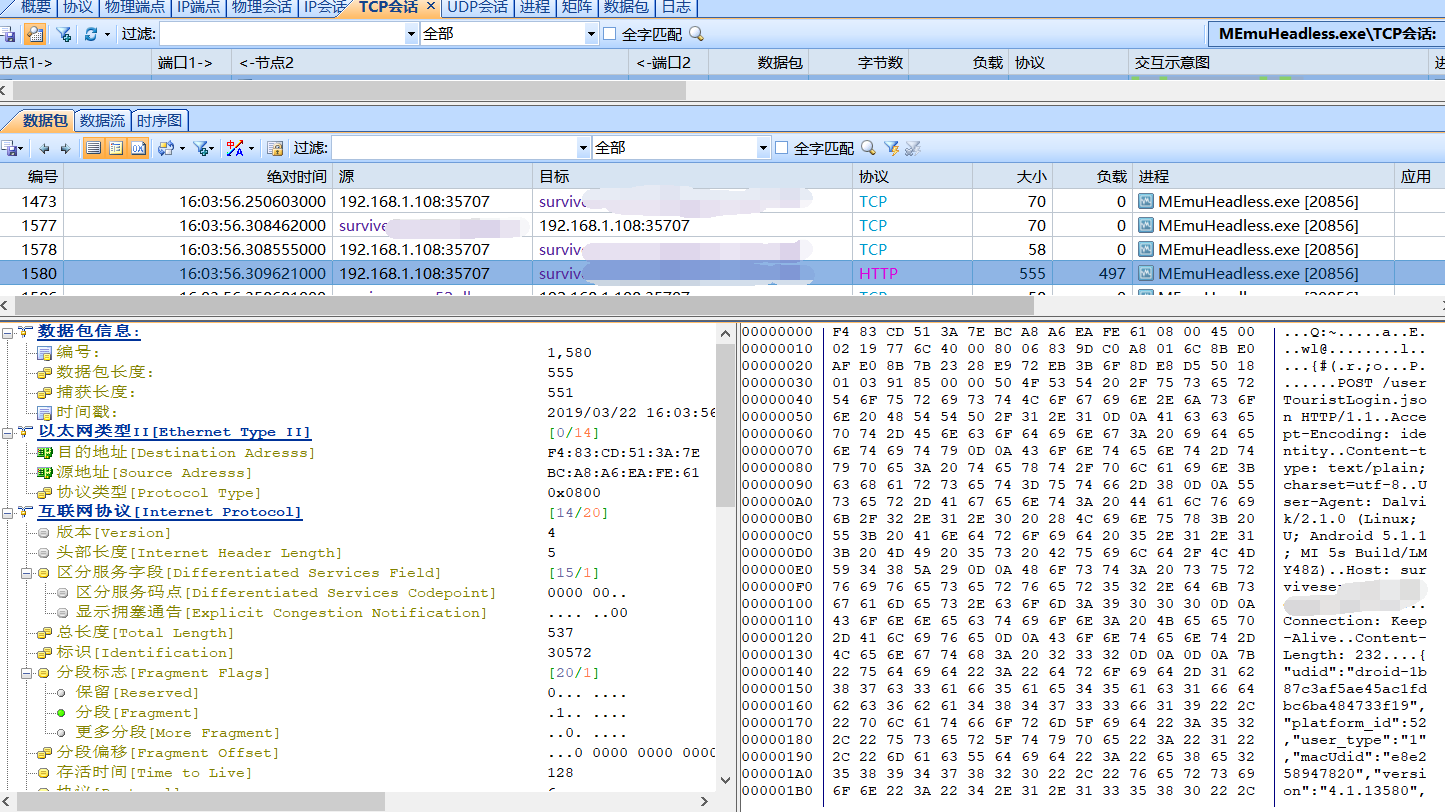Go to previous packet with the left arrow

tap(44, 148)
